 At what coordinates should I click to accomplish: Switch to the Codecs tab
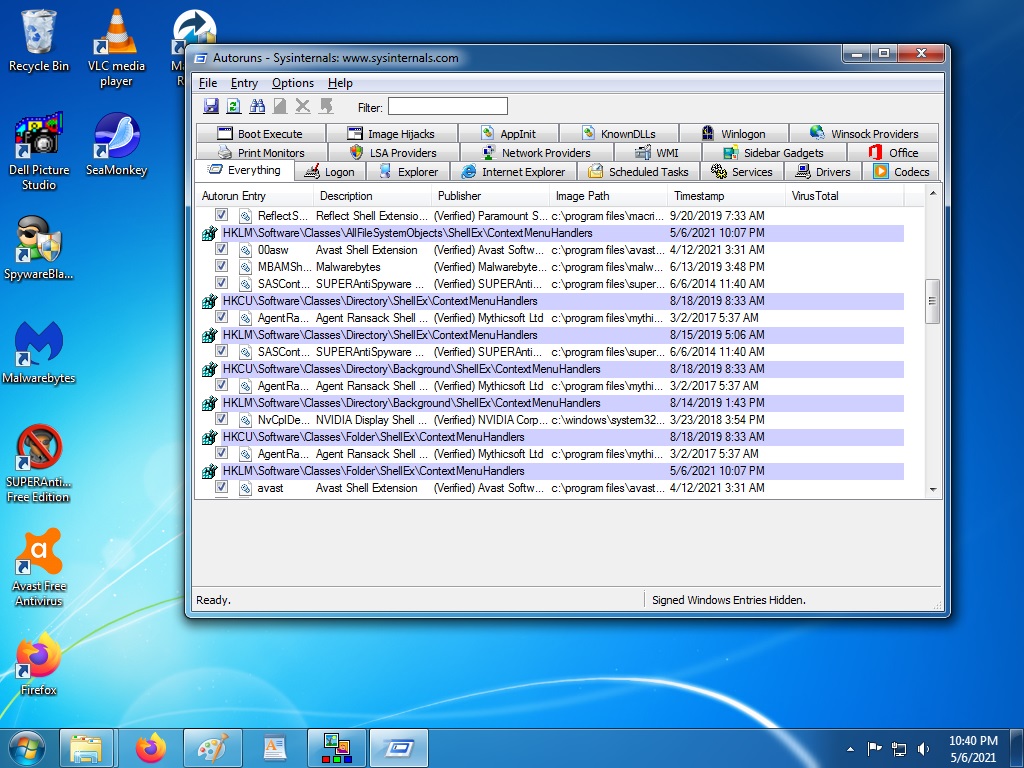902,172
